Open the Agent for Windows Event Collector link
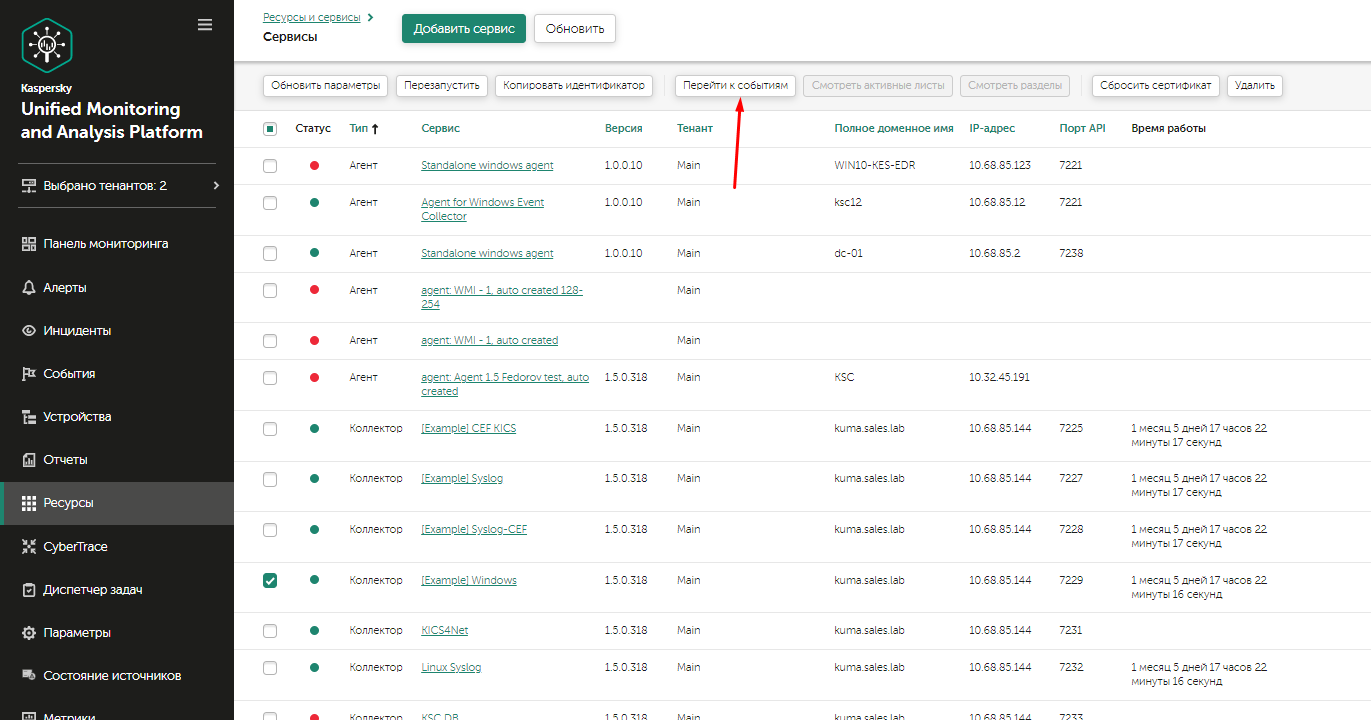Image resolution: width=1371 pixels, height=720 pixels. click(483, 209)
